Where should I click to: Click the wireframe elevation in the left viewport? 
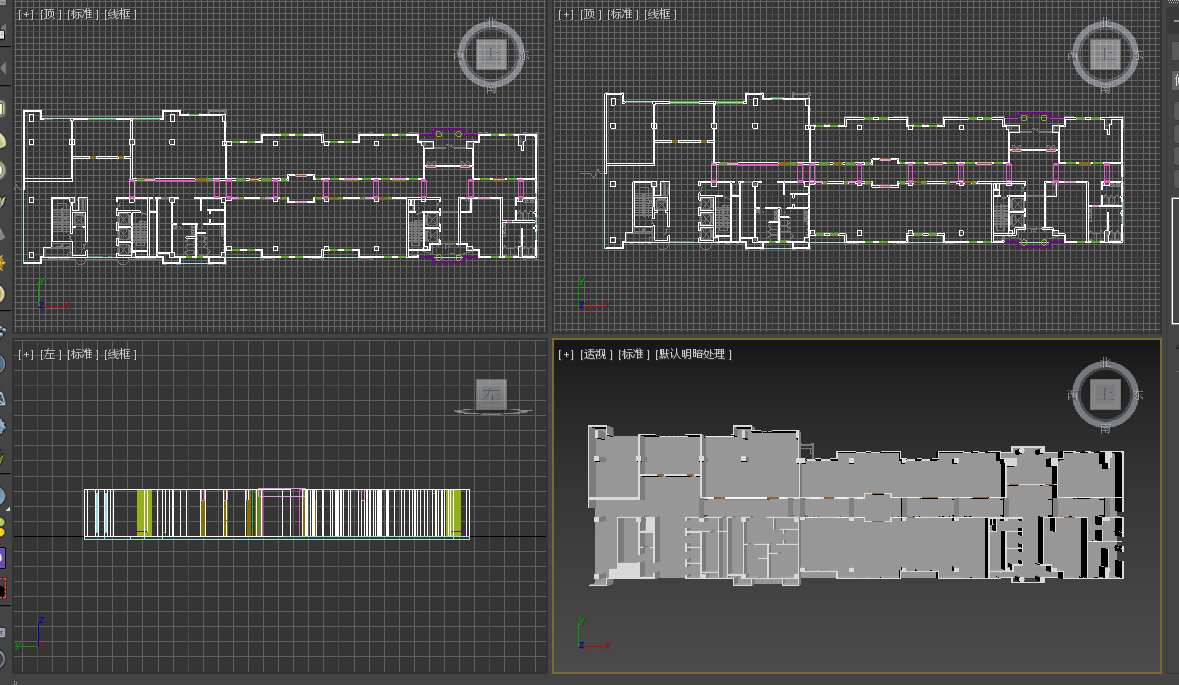point(276,513)
